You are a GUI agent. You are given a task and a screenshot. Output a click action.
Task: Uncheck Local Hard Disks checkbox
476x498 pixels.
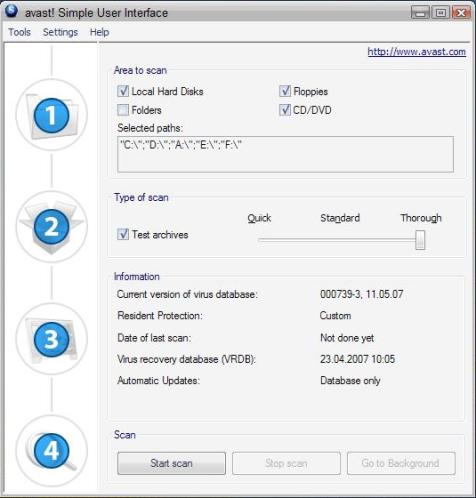pyautogui.click(x=123, y=91)
